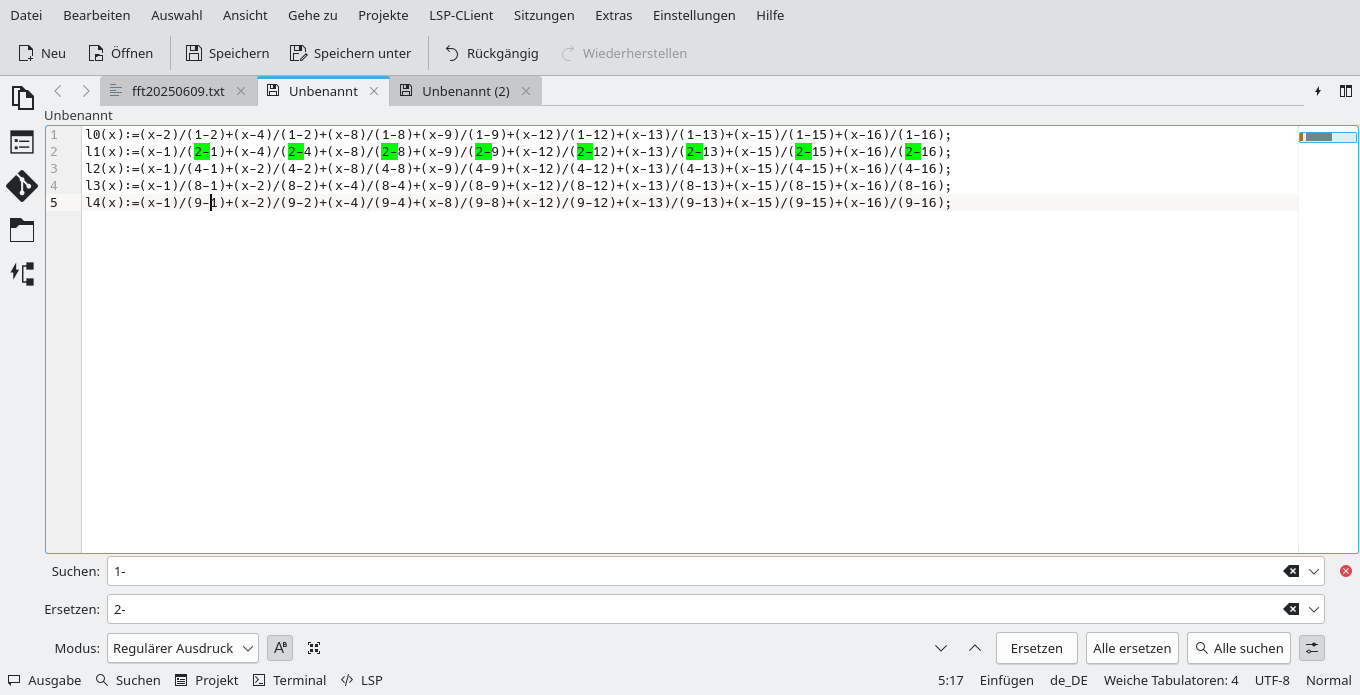Show the symbol outline sidebar panel
The image size is (1360, 695).
[x=22, y=142]
